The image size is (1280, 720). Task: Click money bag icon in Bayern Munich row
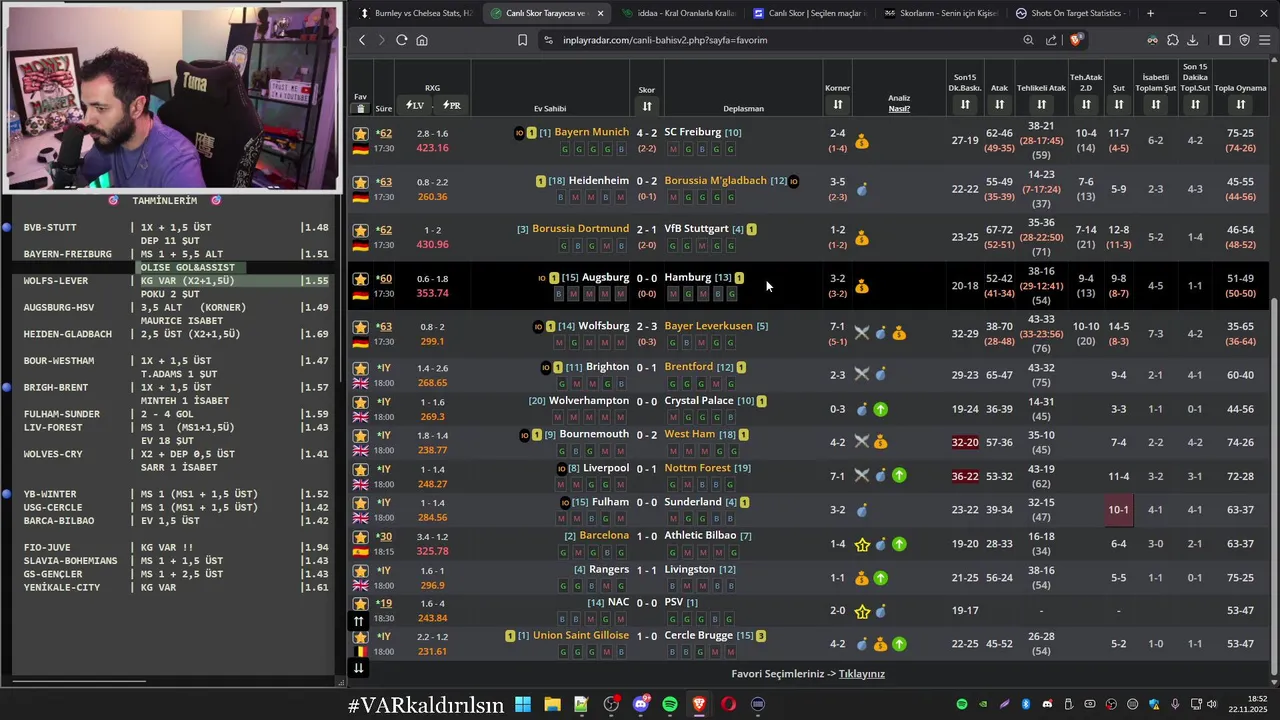click(x=862, y=141)
